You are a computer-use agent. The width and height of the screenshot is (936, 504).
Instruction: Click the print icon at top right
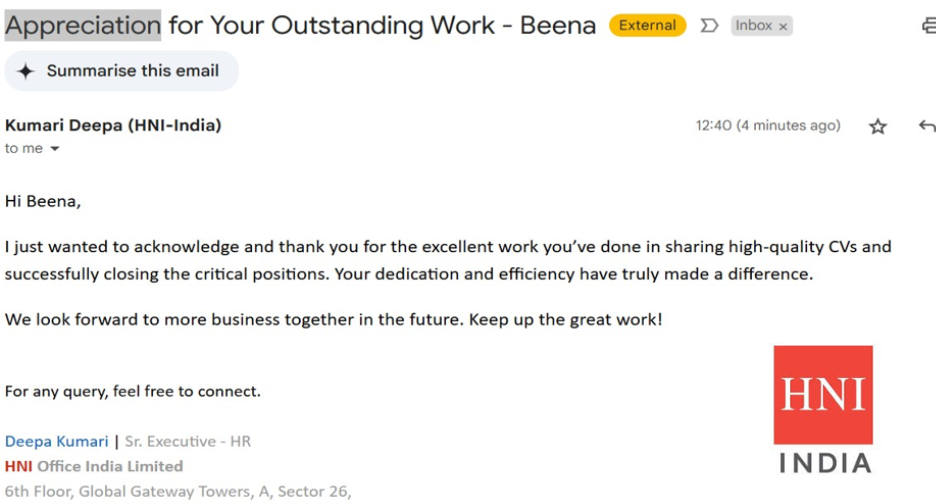[929, 26]
